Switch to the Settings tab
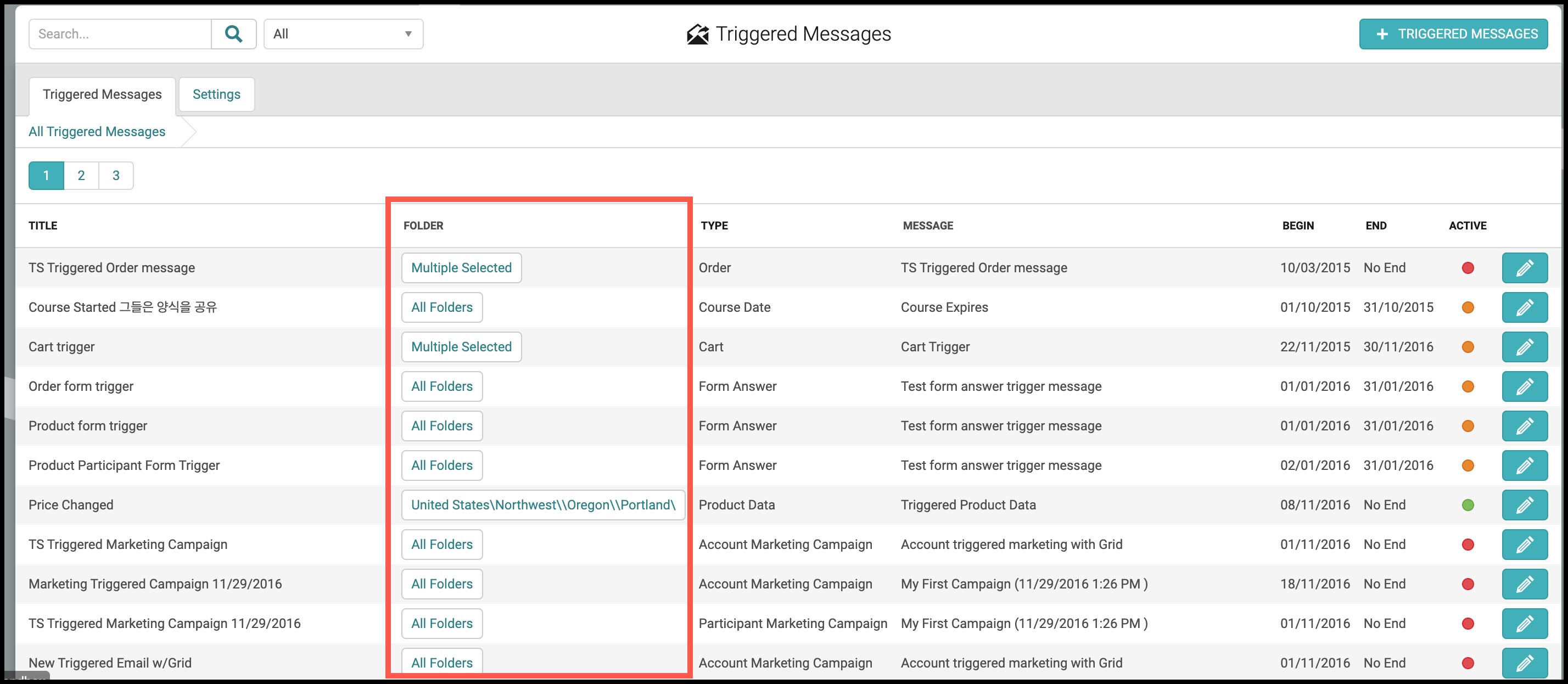The image size is (1568, 684). pos(217,95)
